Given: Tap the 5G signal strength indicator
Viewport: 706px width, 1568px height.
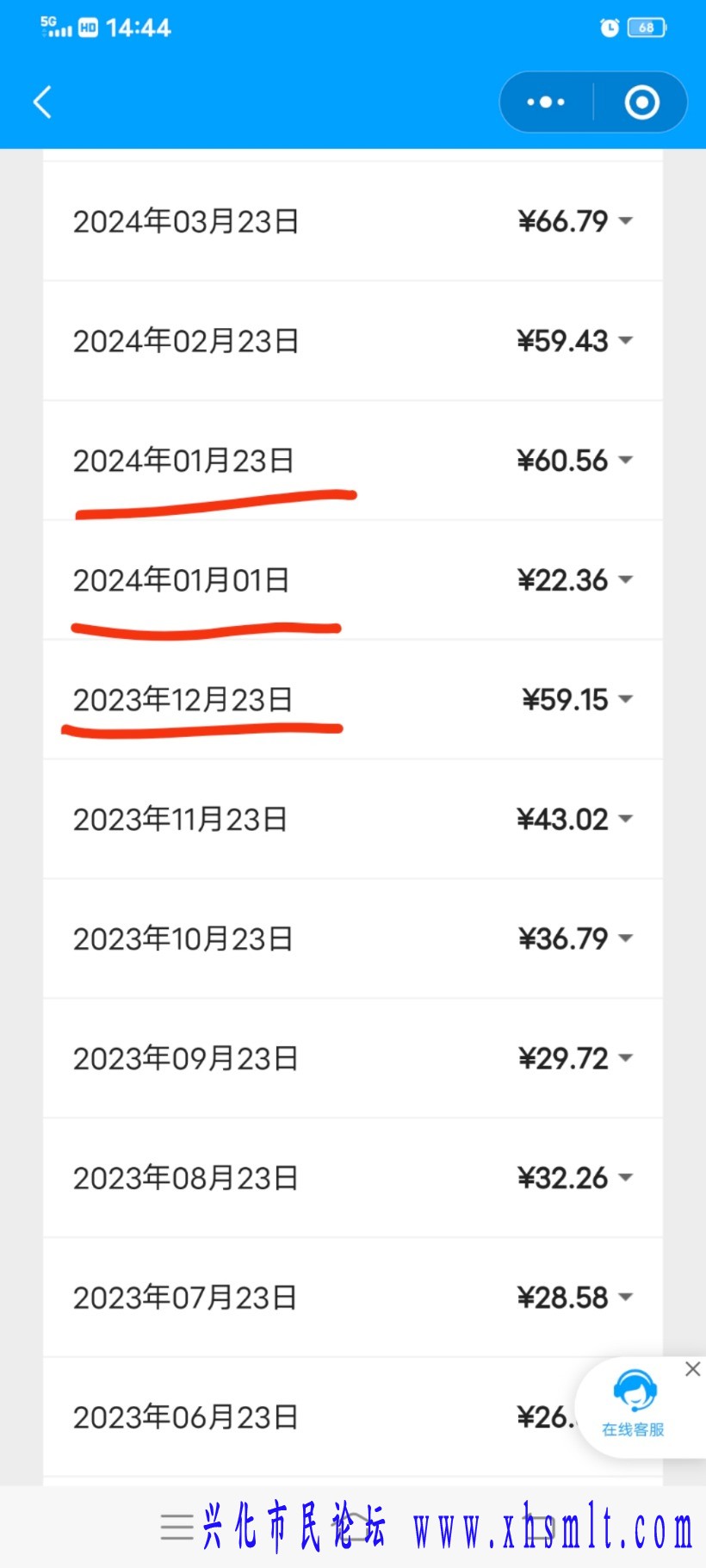Looking at the screenshot, I should pos(56,27).
